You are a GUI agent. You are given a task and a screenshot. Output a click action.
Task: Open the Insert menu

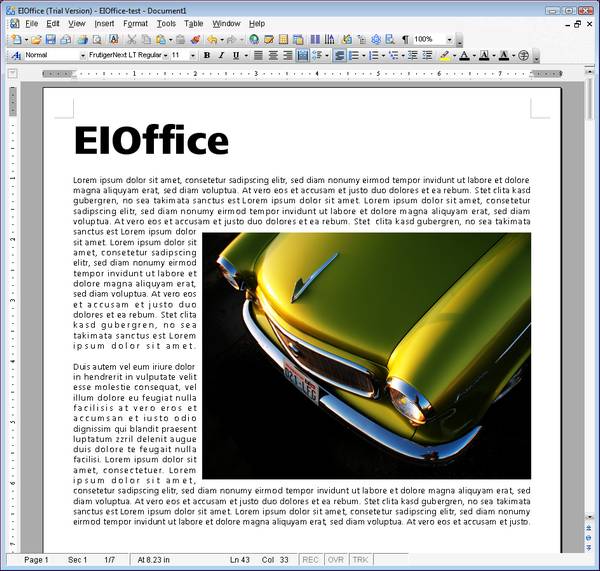point(104,24)
